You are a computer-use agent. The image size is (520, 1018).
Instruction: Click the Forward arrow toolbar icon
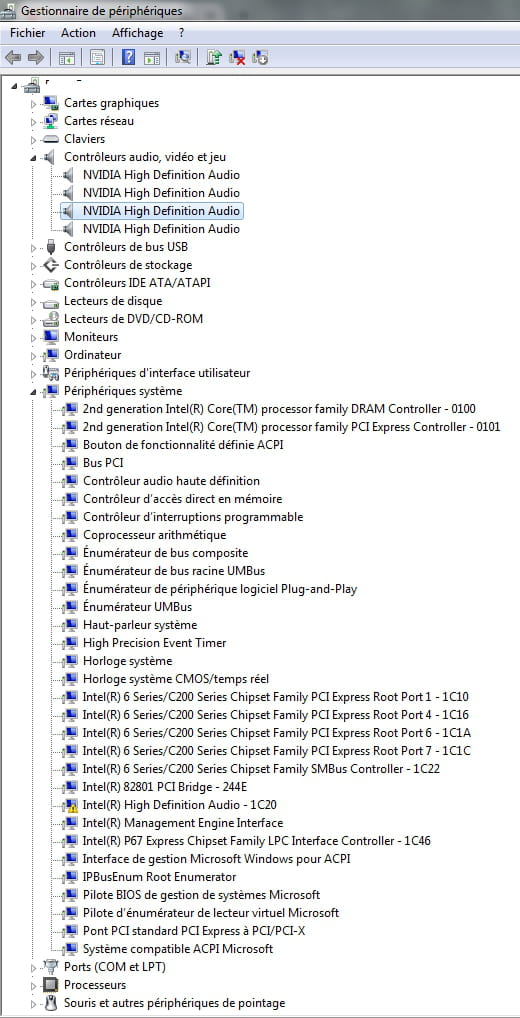pyautogui.click(x=36, y=58)
